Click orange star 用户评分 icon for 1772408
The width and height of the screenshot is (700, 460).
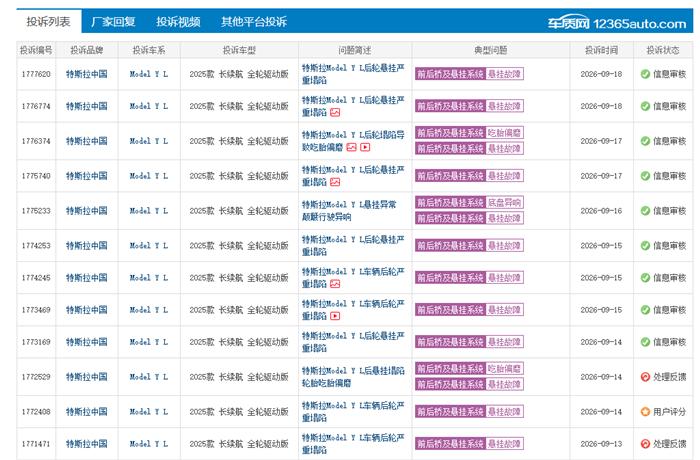point(645,412)
